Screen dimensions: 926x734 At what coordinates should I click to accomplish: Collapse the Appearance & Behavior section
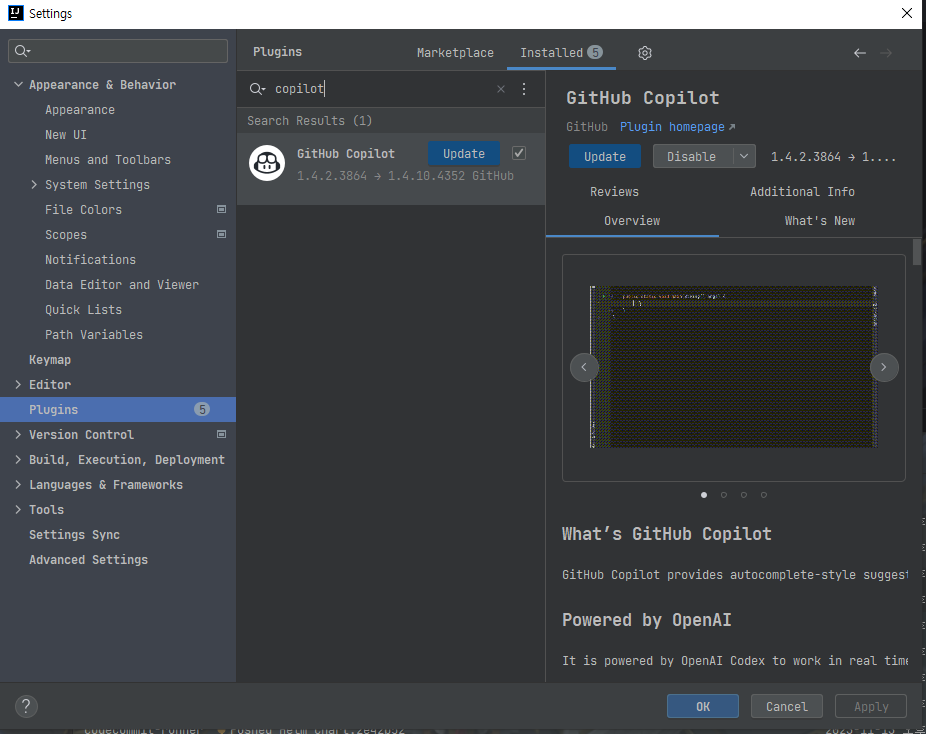(18, 85)
